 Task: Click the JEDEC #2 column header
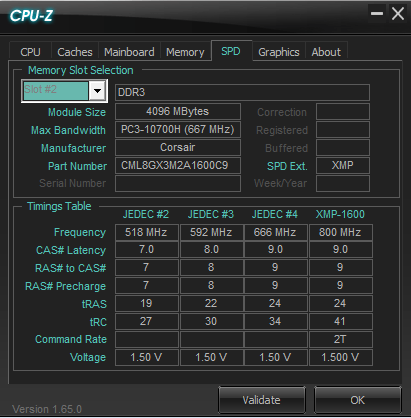tap(146, 214)
